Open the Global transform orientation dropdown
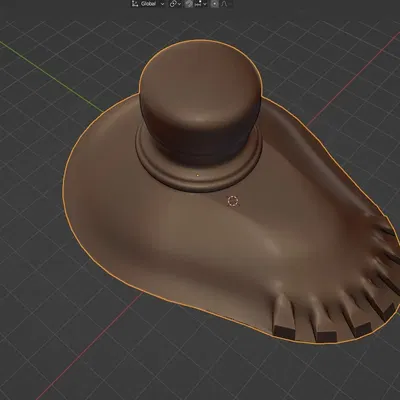The height and width of the screenshot is (400, 400). (x=148, y=4)
